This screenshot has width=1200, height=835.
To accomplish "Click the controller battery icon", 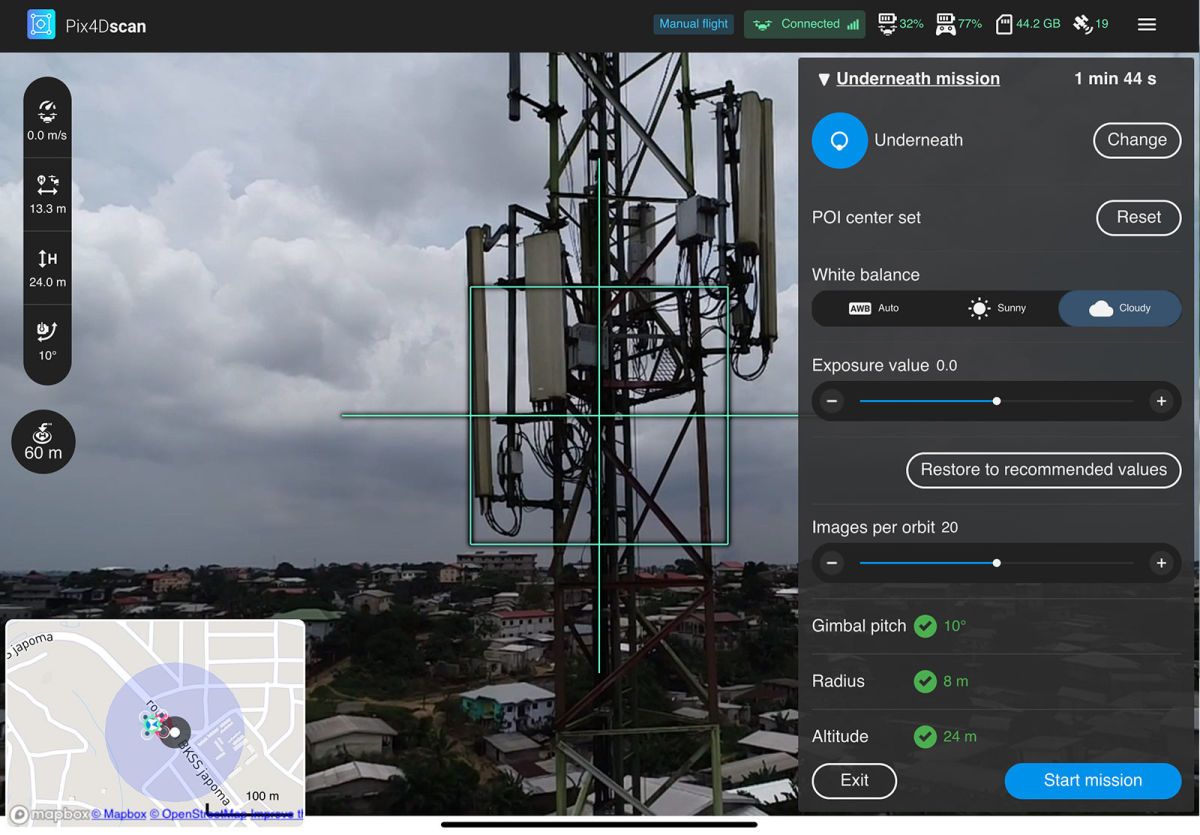I will pyautogui.click(x=946, y=24).
